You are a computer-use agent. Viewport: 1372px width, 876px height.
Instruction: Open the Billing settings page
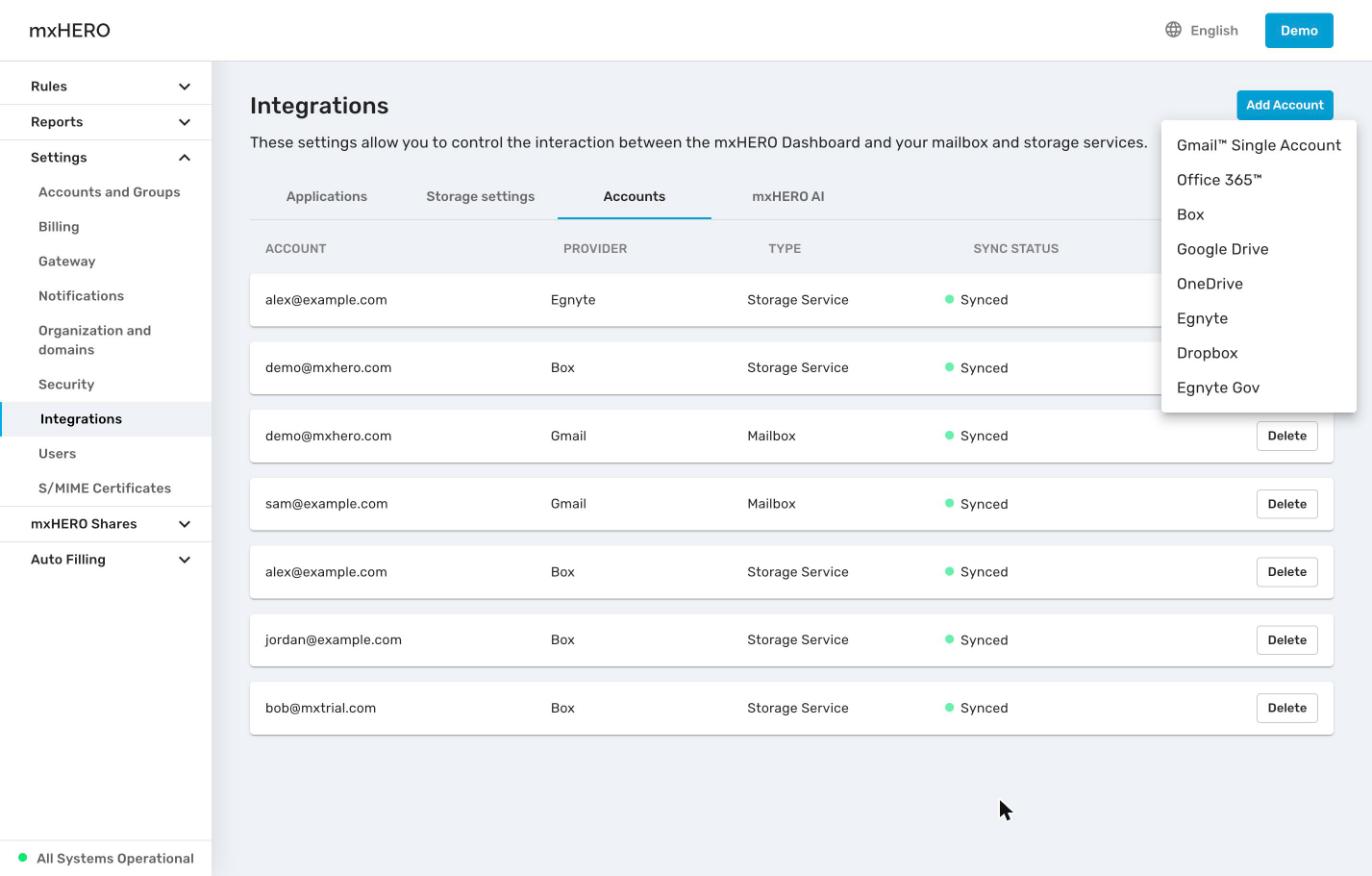tap(59, 227)
